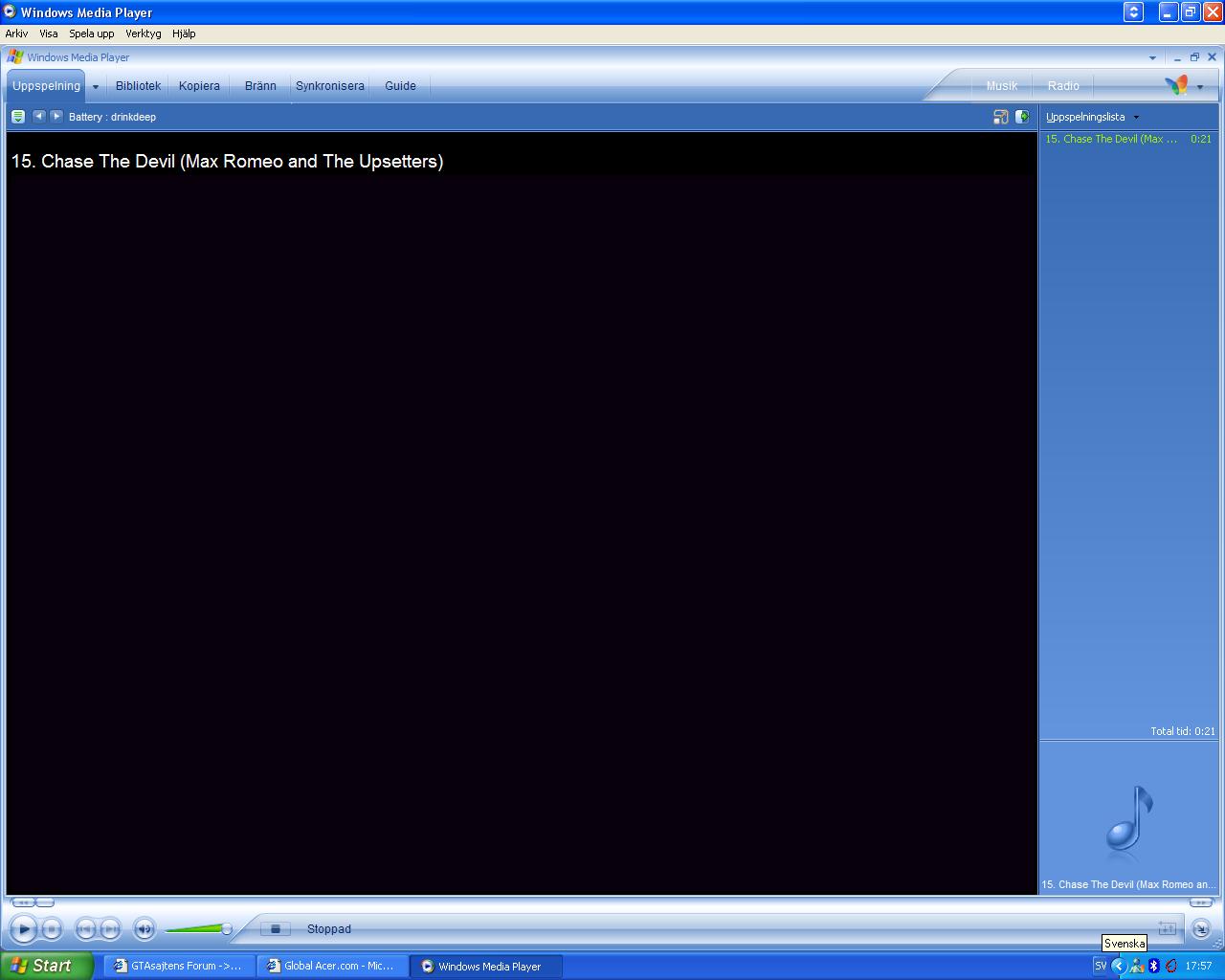1225x980 pixels.
Task: Click the right pane resize grip
Action: coord(1201,902)
